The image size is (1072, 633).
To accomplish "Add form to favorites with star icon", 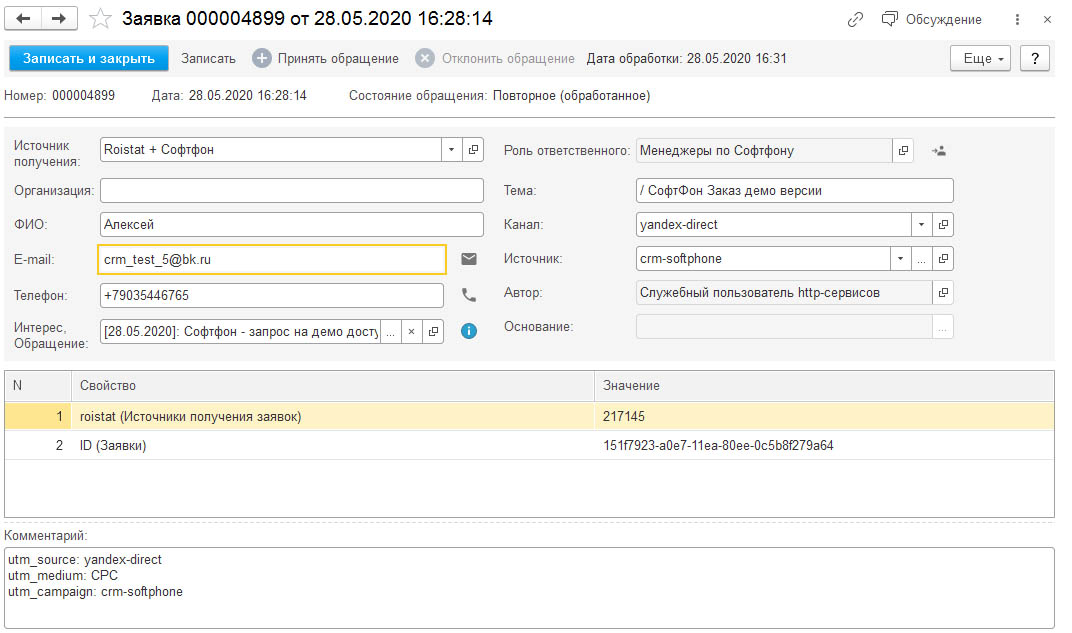I will 101,19.
